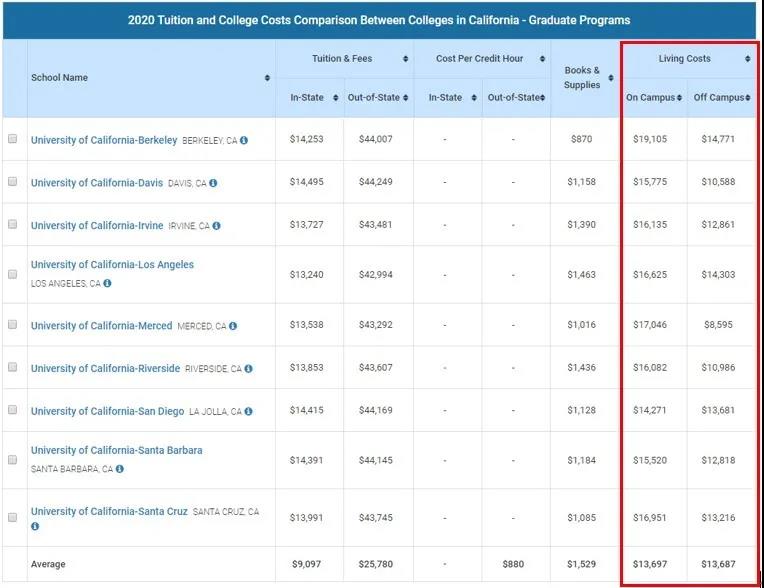Sort Tuition In-State column arrow
The image size is (764, 588).
pos(336,98)
